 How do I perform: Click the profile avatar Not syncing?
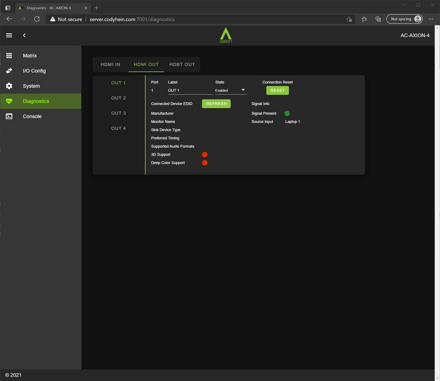[x=405, y=19]
